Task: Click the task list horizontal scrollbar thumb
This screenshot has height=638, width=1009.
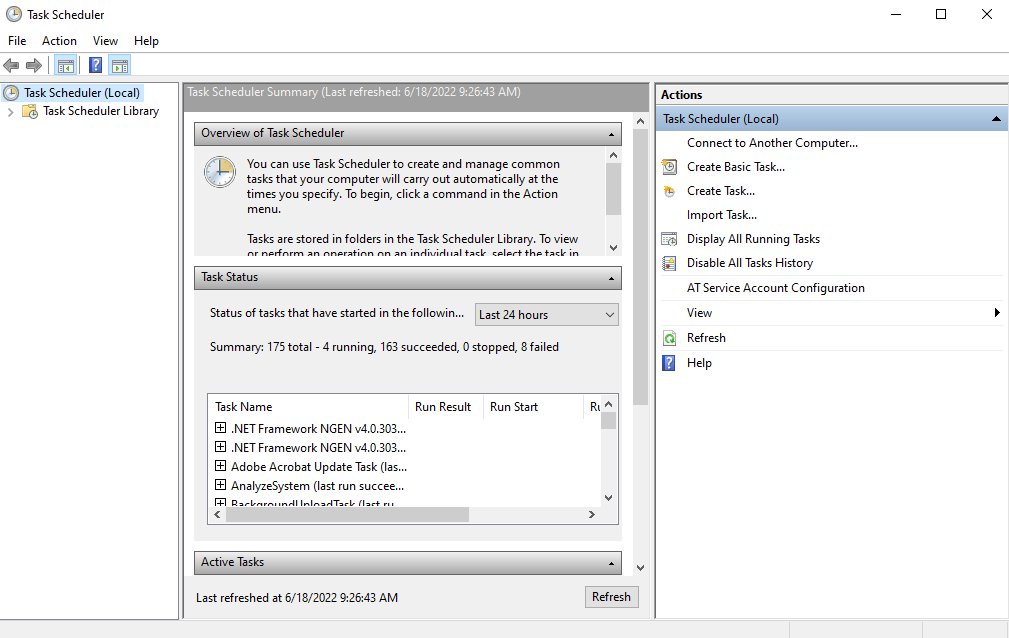Action: (x=347, y=514)
